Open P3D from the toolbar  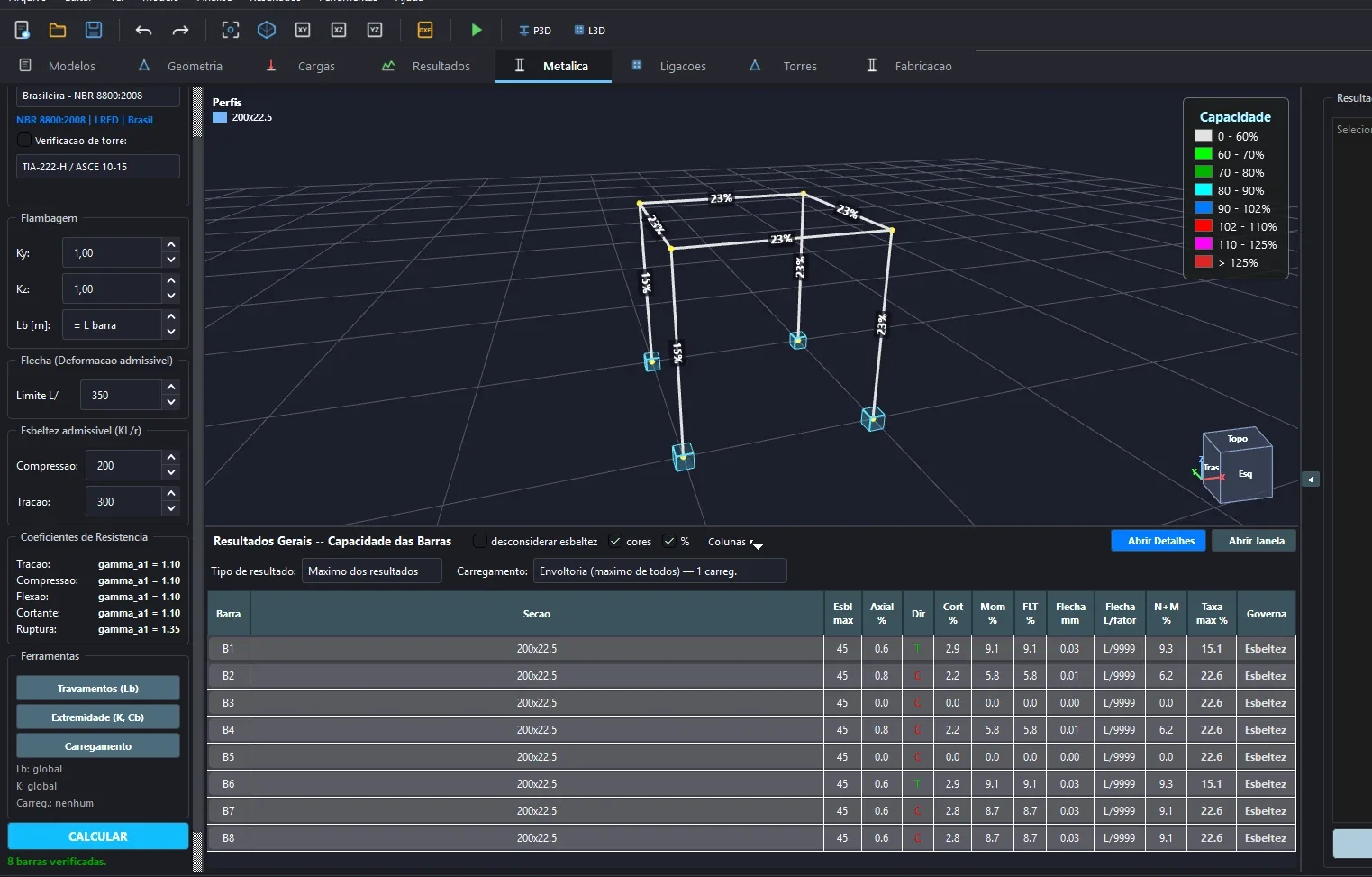click(535, 31)
